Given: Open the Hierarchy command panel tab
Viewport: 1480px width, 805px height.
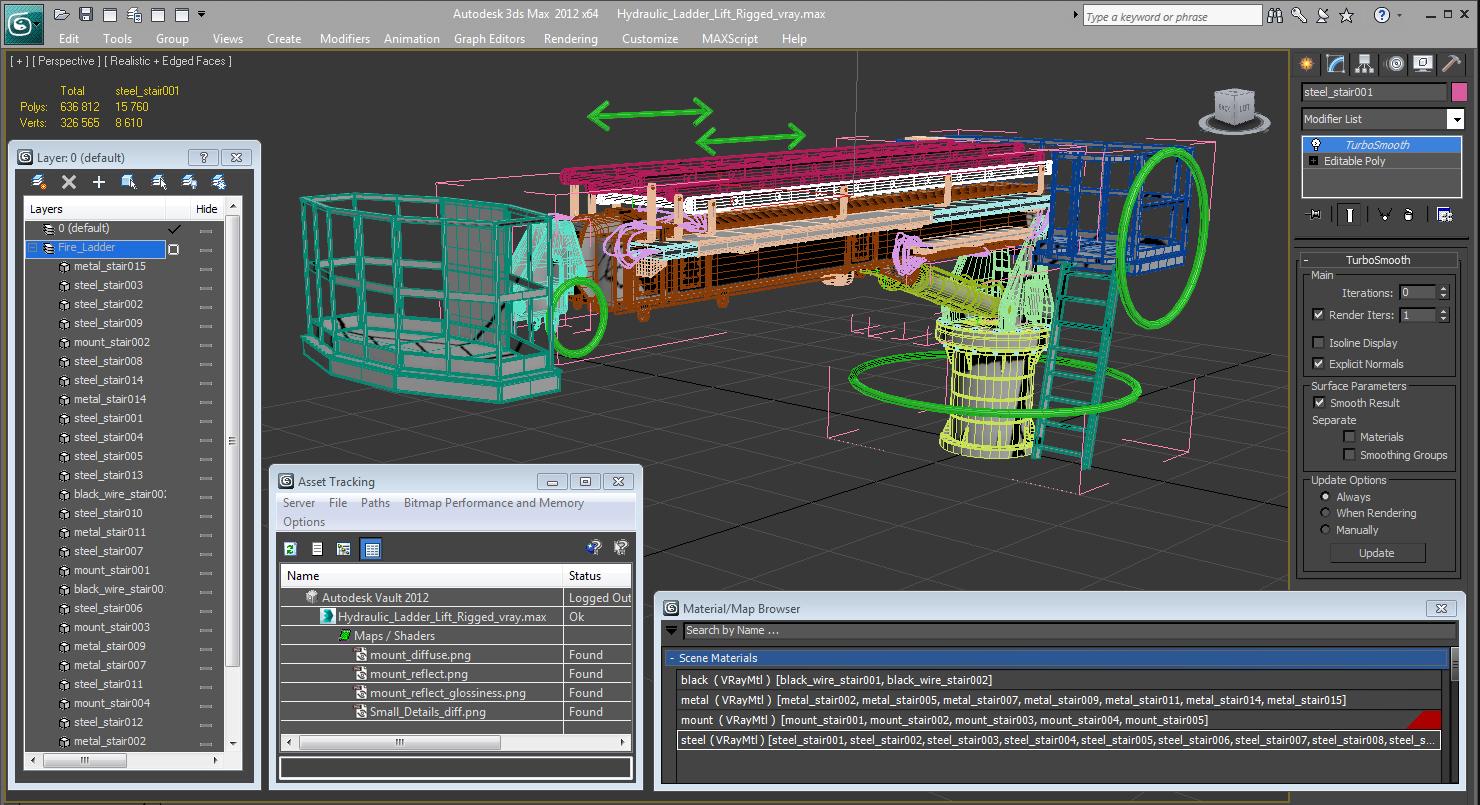Looking at the screenshot, I should pyautogui.click(x=1365, y=64).
